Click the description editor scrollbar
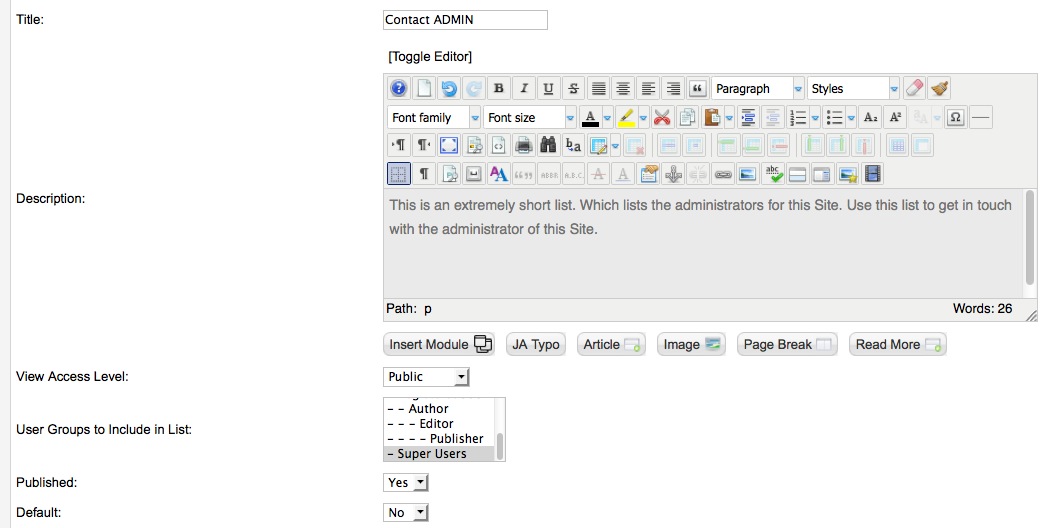This screenshot has width=1056, height=528. point(1030,238)
